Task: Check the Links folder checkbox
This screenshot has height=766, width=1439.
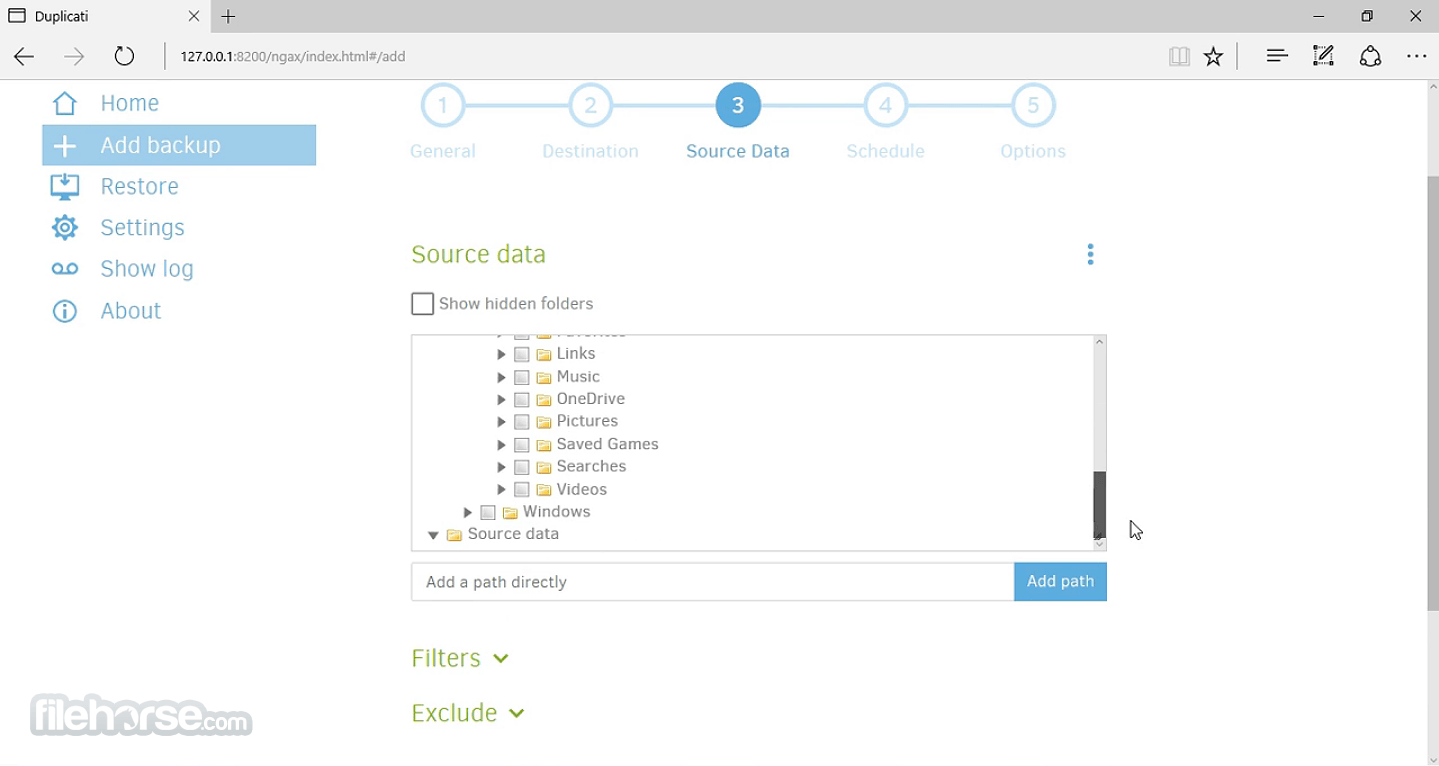Action: (x=522, y=355)
